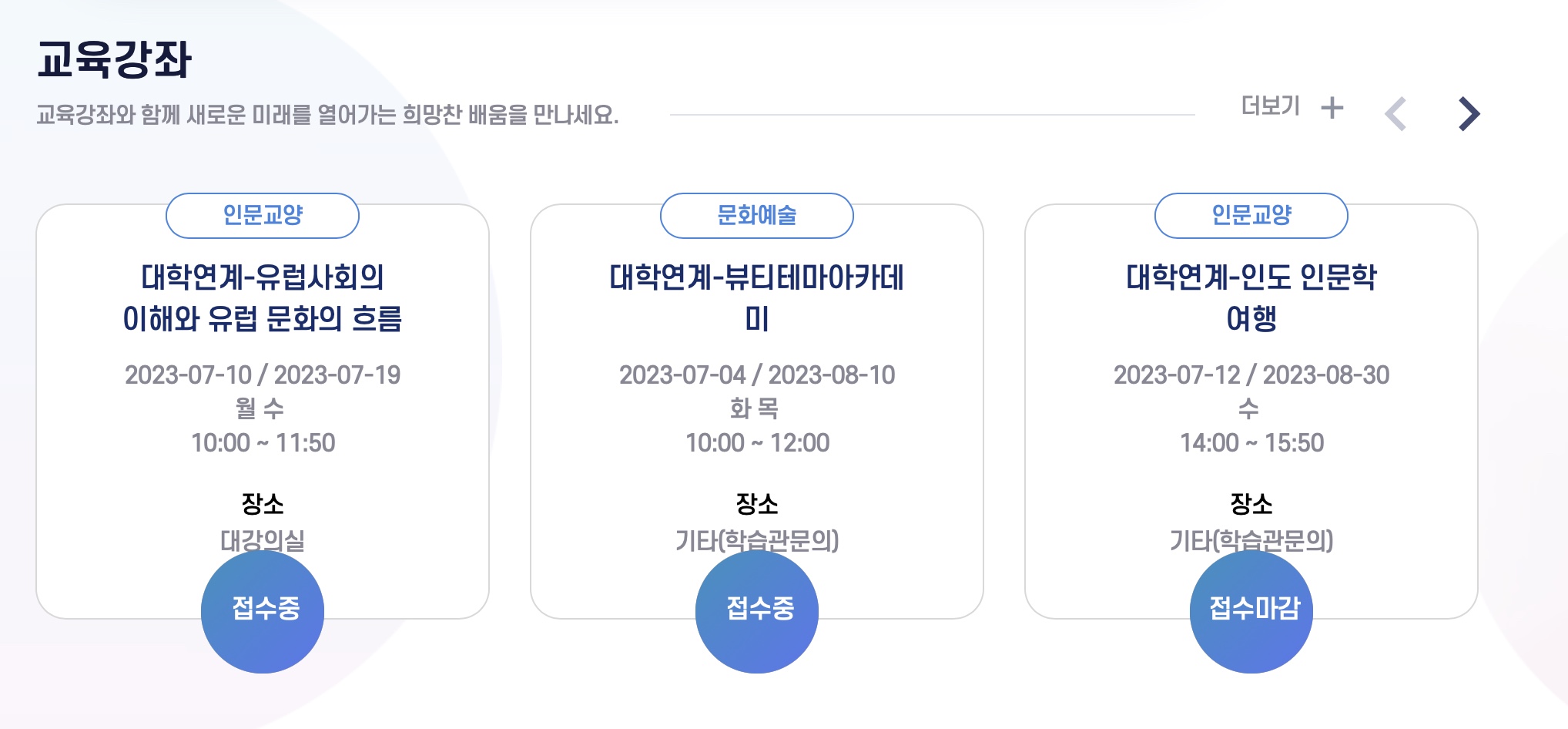Click the time 14:00 ~ 15:50
This screenshot has height=729, width=1568.
(x=1251, y=443)
